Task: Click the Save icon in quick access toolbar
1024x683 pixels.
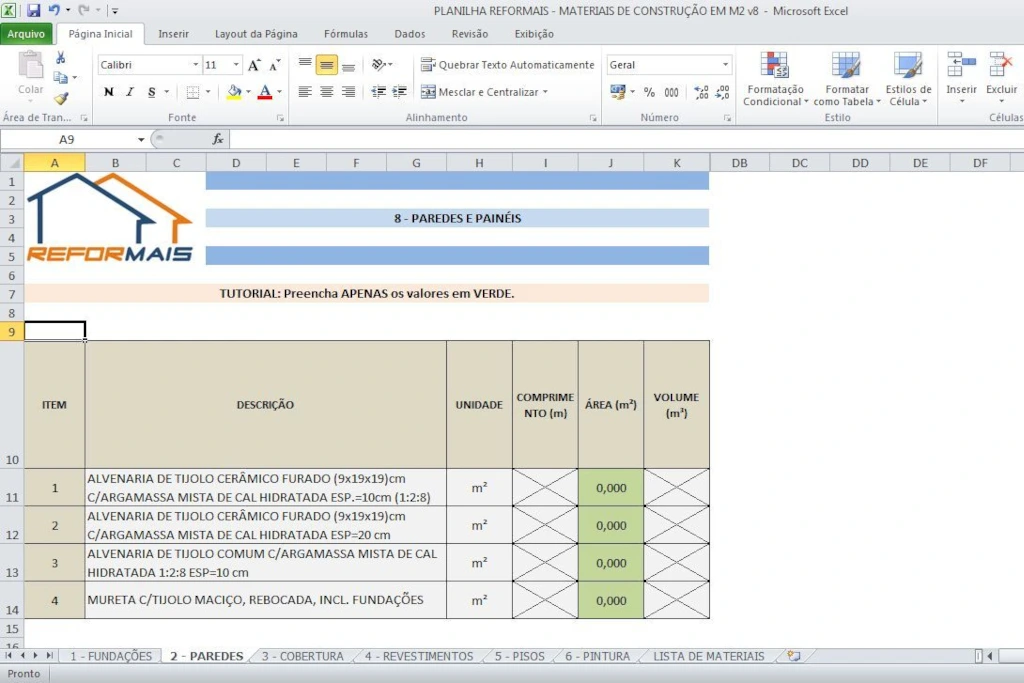Action: tap(33, 10)
